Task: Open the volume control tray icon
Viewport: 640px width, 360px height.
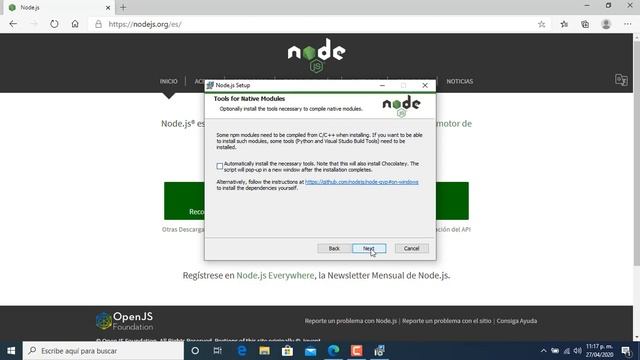Action: pyautogui.click(x=578, y=351)
